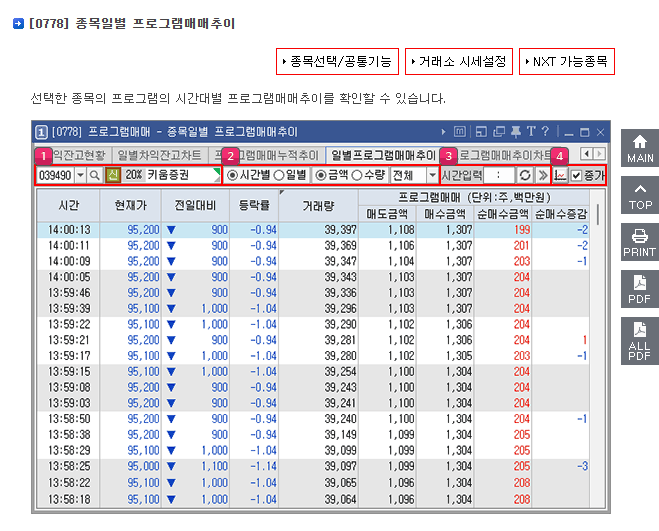The height and width of the screenshot is (531, 659).
Task: Click the magnifier stock search icon
Action: [x=95, y=175]
